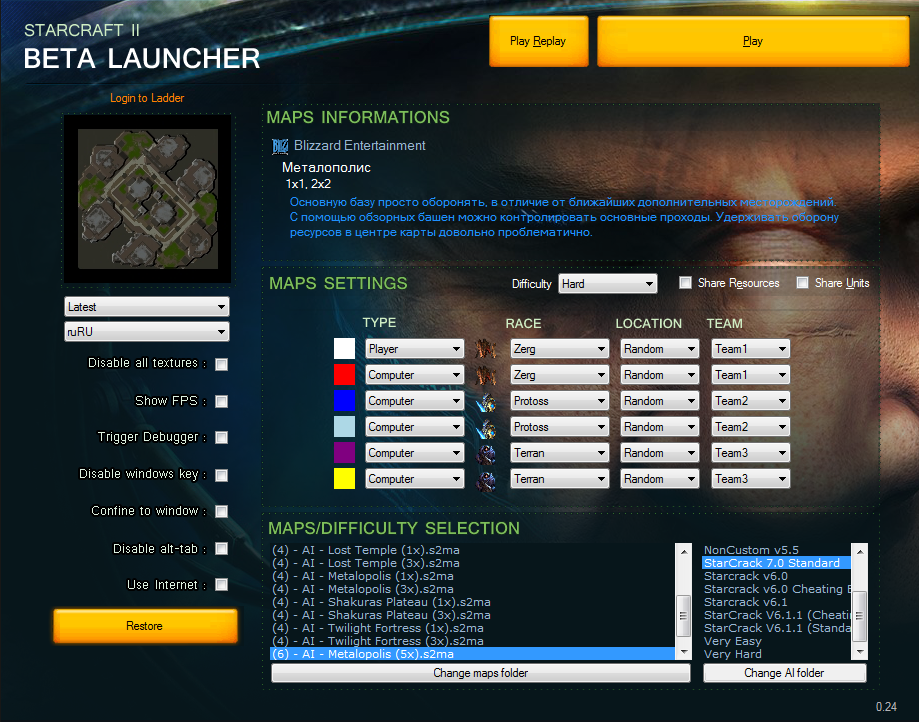This screenshot has width=919, height=722.
Task: Select map Shakuras Plateau (1x).s2ma
Action: tap(472, 602)
